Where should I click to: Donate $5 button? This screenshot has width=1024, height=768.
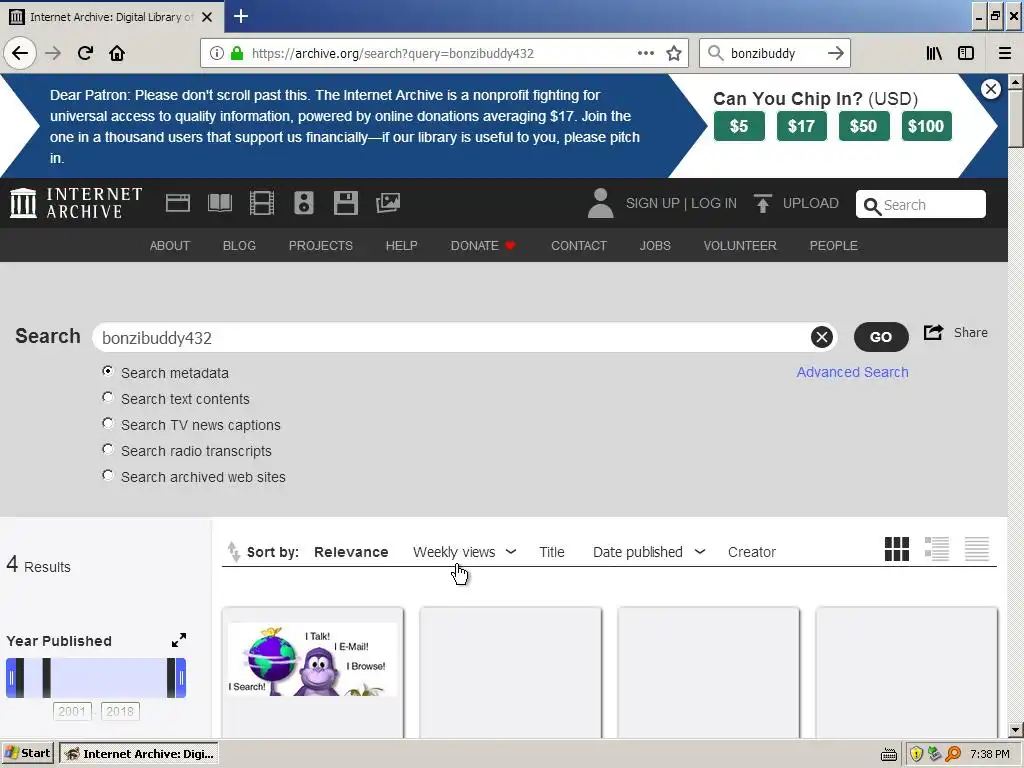pos(739,126)
